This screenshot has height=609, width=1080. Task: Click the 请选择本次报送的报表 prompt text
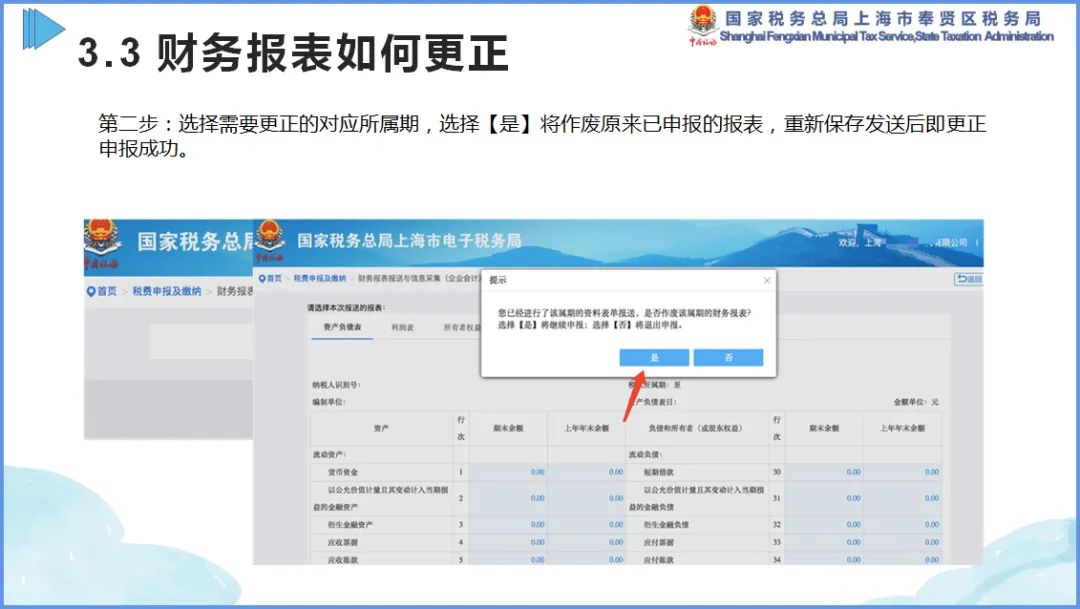[x=346, y=307]
